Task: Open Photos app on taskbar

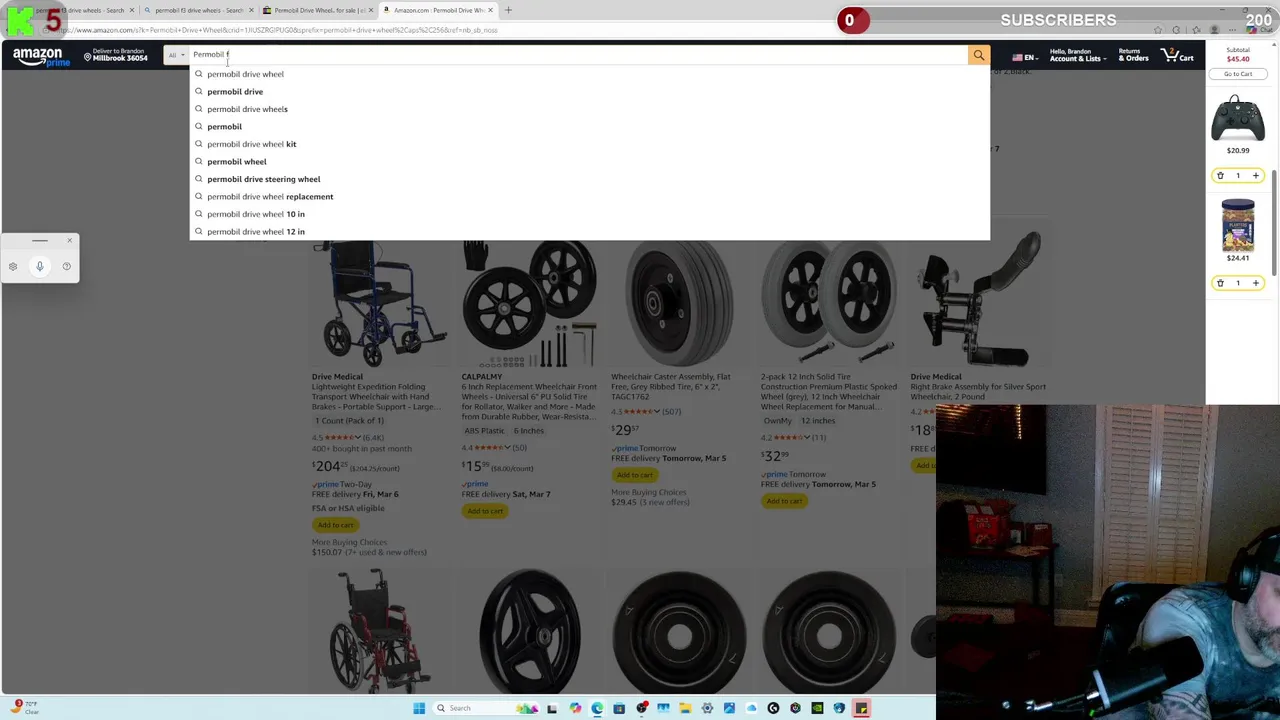Action: click(729, 708)
